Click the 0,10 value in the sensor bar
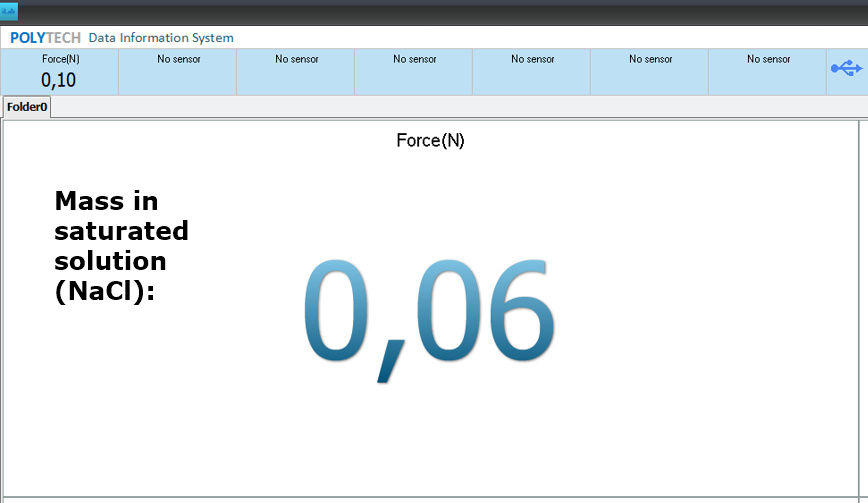 coord(59,80)
